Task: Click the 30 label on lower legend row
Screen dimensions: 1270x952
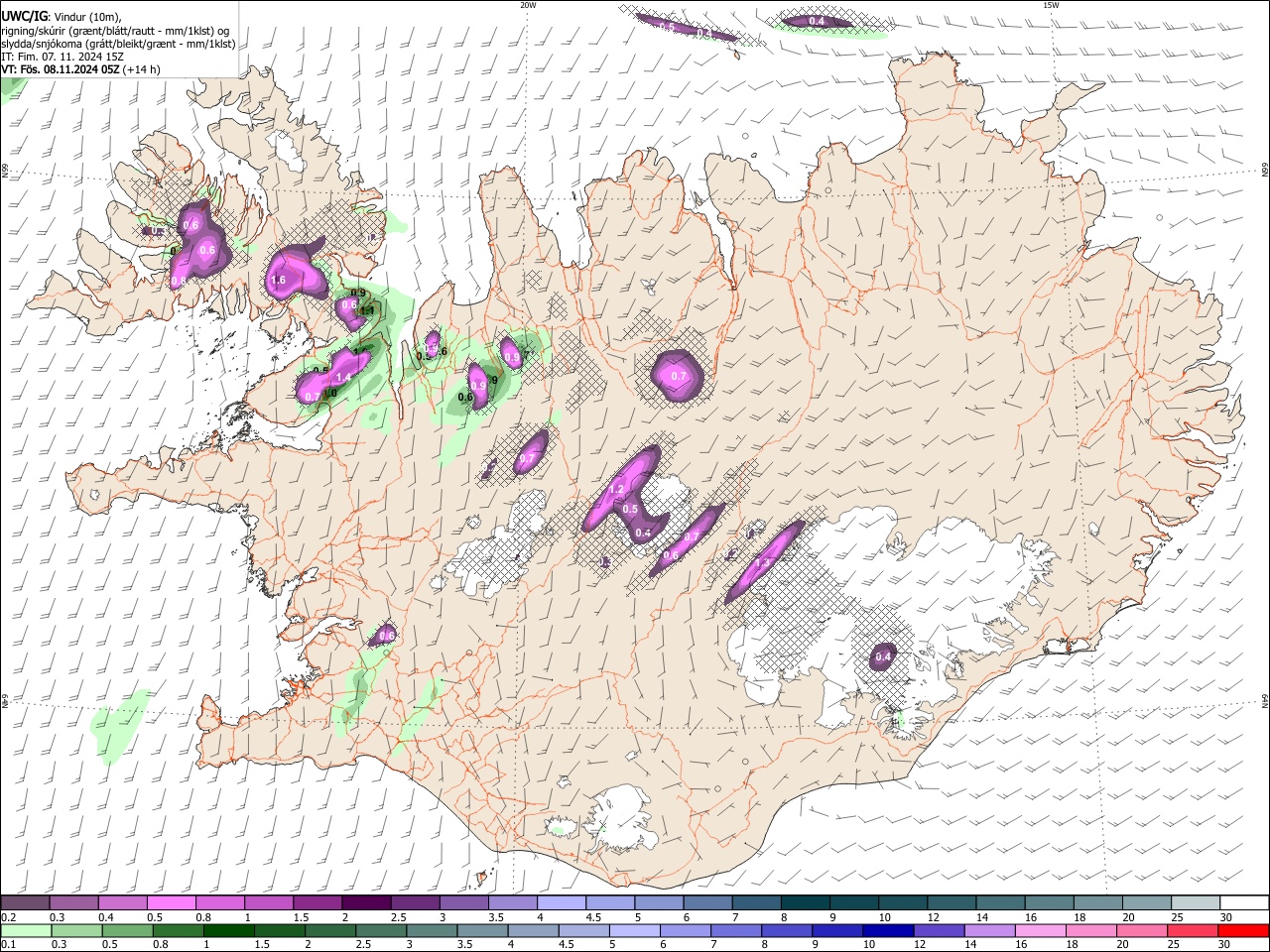Action: [x=1226, y=945]
